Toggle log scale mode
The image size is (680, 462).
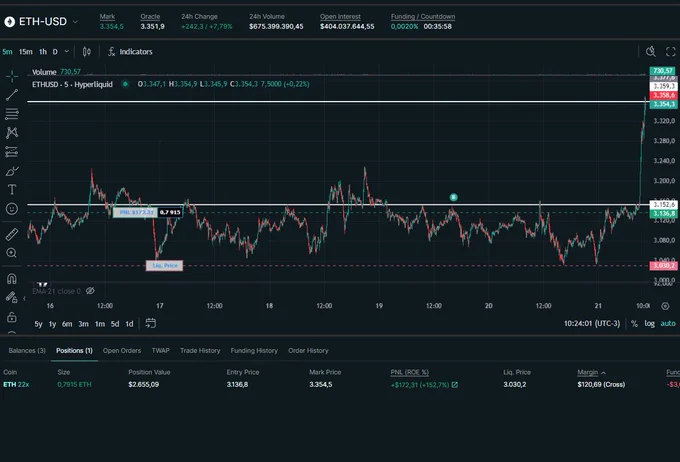(649, 324)
